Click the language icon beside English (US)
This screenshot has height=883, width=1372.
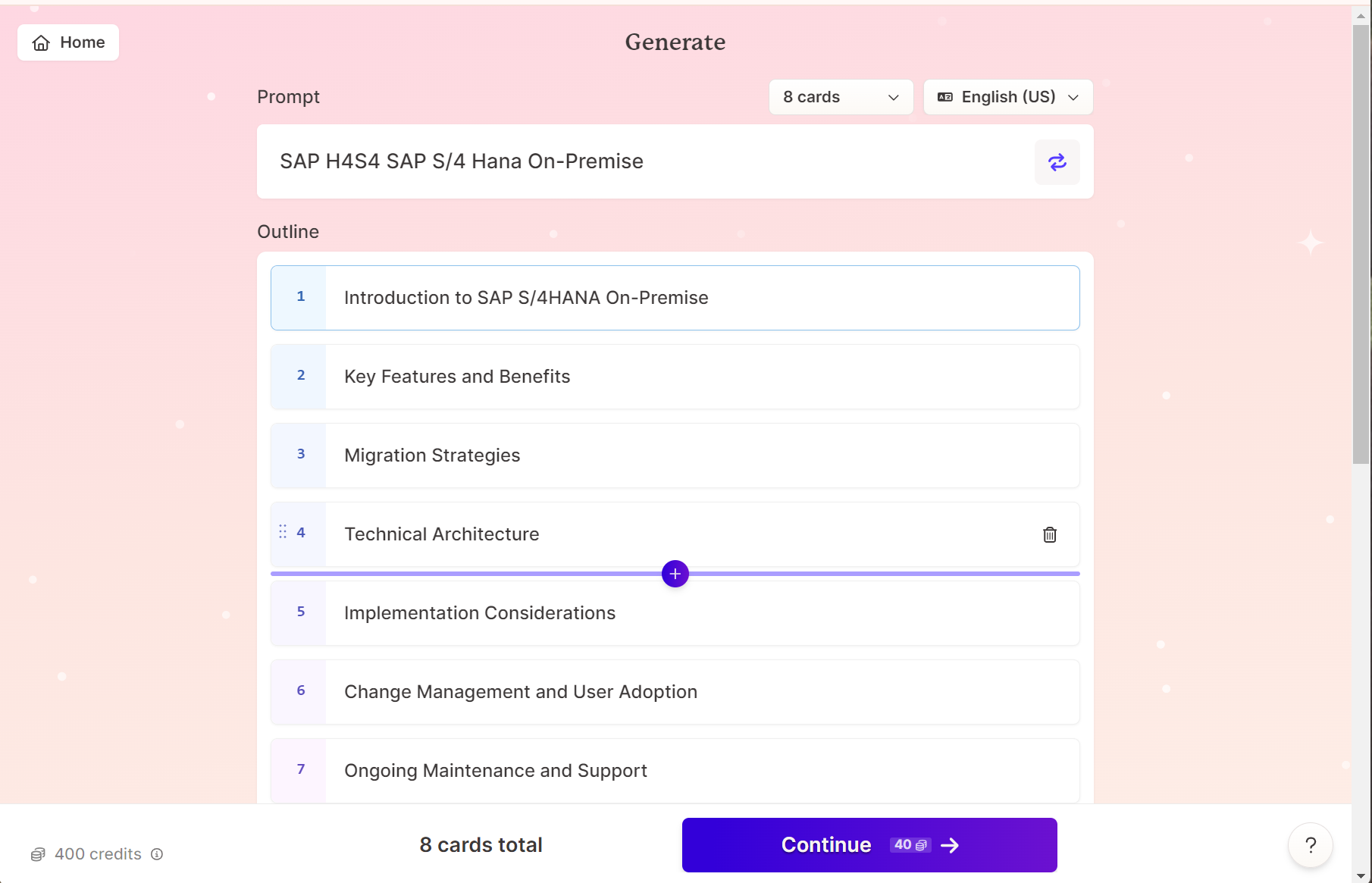pos(944,97)
